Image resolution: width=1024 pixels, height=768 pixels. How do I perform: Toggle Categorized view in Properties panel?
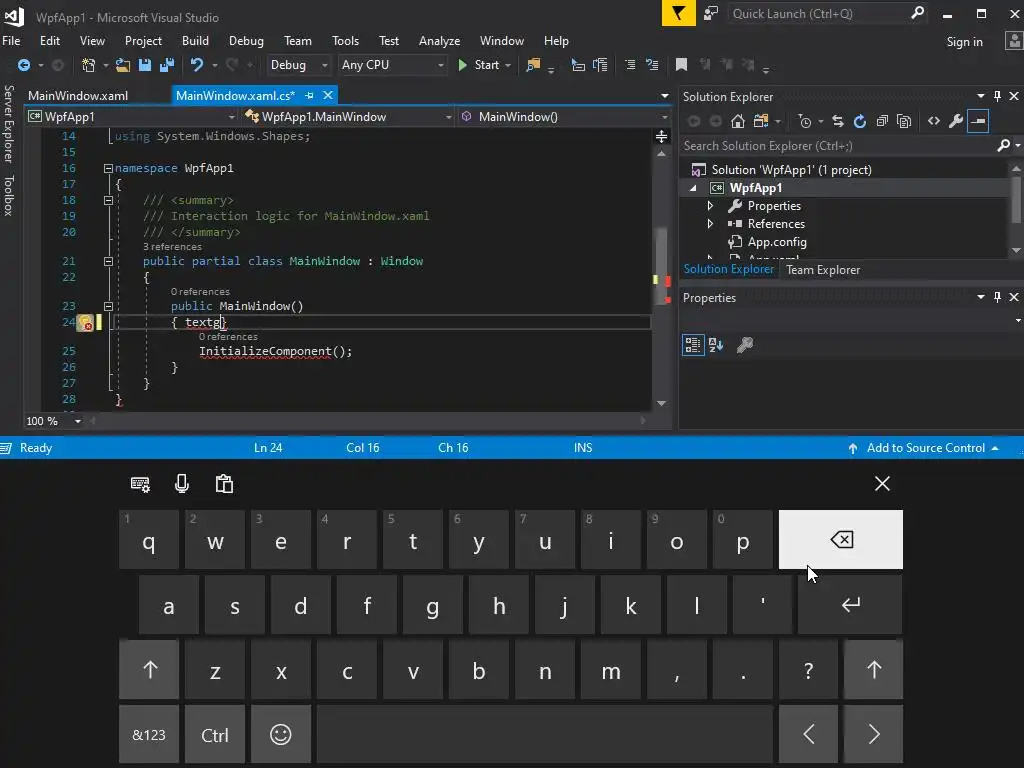point(693,344)
